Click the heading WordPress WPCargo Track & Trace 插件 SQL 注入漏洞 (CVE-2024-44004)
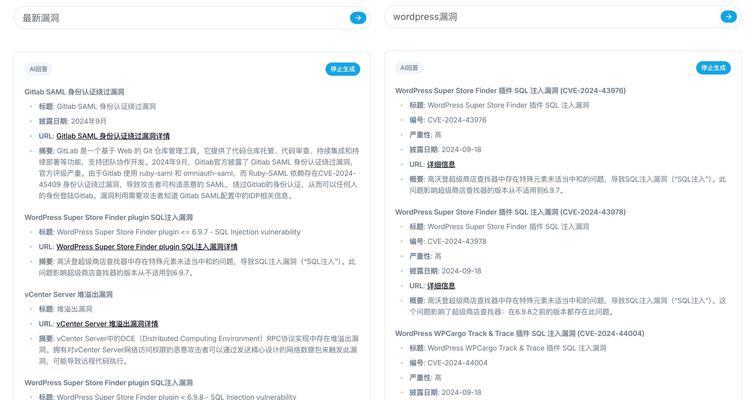750x400 pixels. pos(519,333)
